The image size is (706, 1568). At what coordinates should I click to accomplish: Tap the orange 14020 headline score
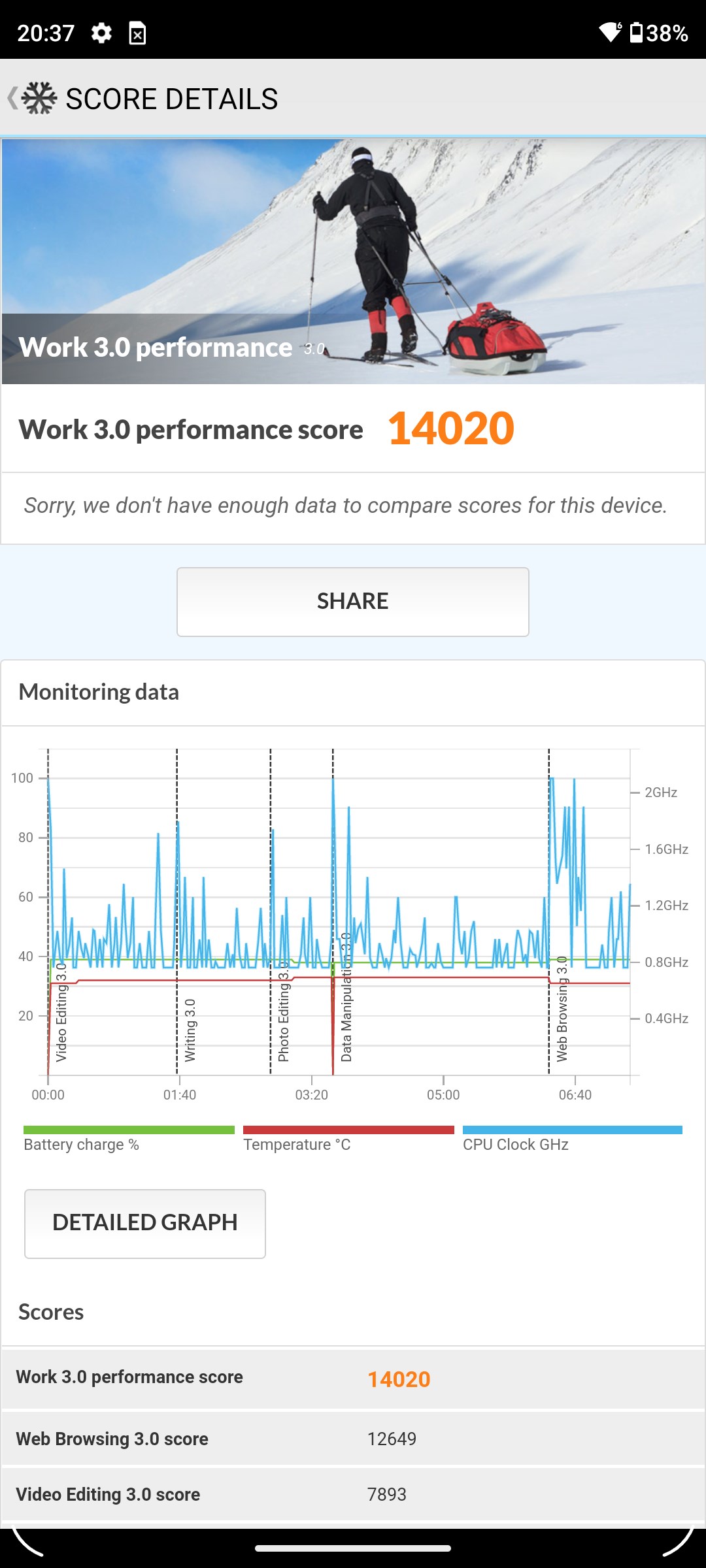pos(451,429)
